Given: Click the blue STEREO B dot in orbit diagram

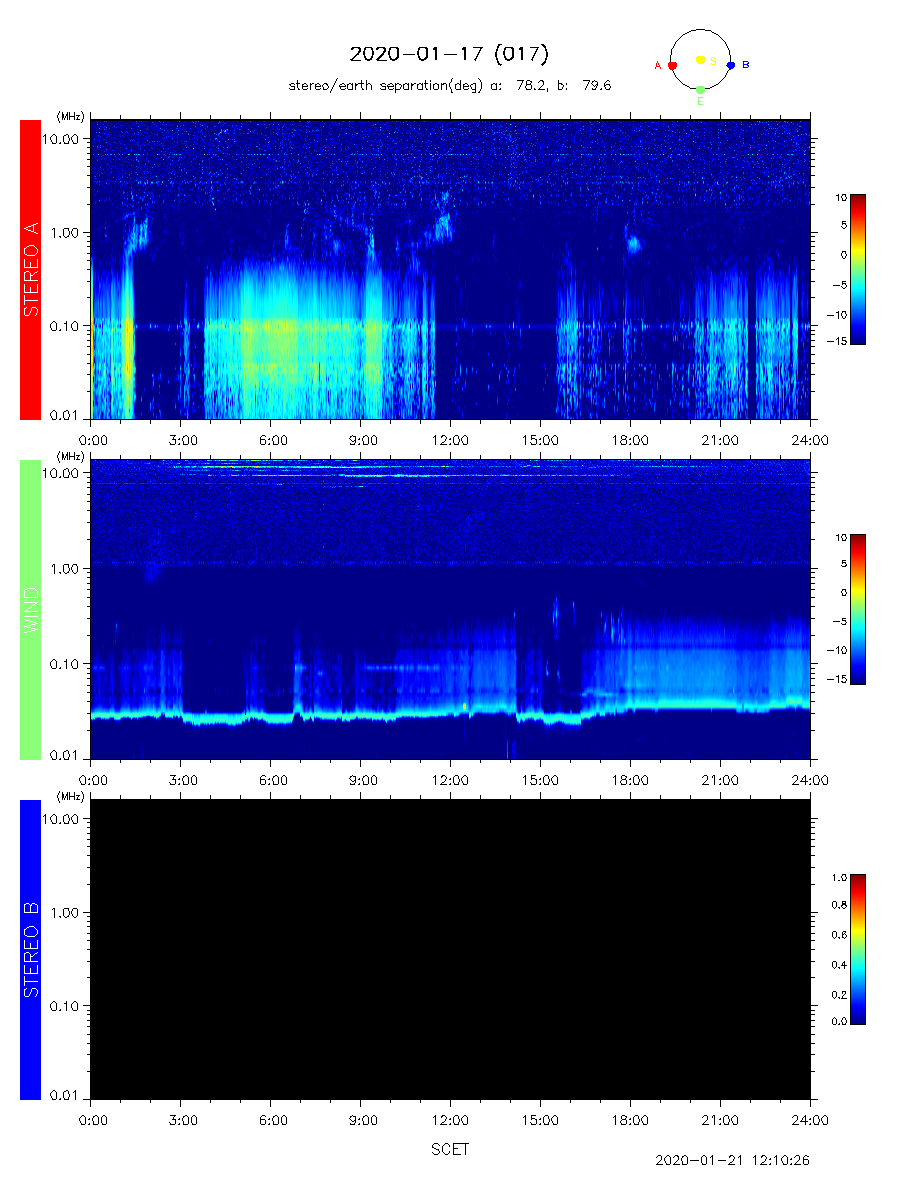Looking at the screenshot, I should [x=731, y=65].
